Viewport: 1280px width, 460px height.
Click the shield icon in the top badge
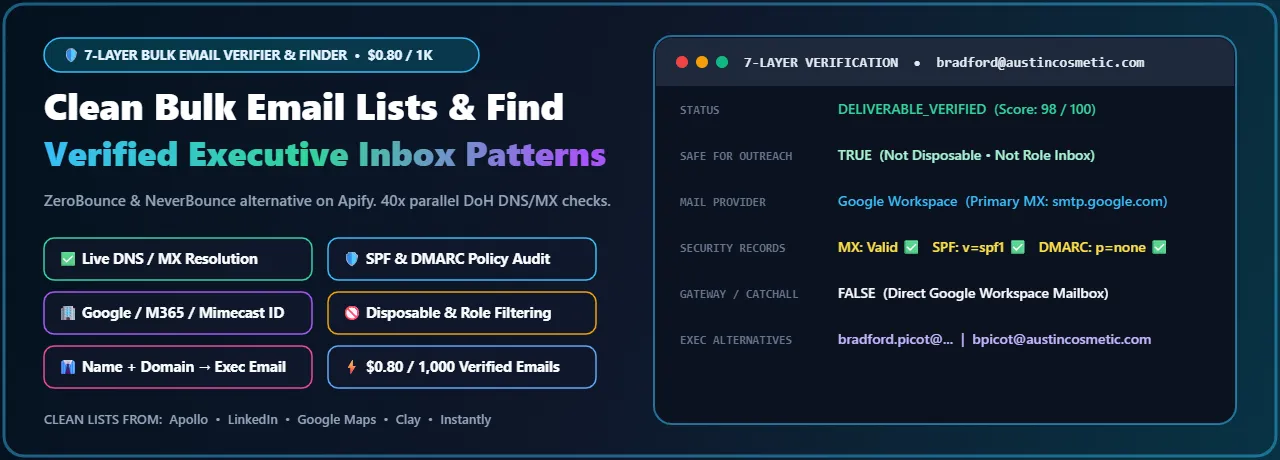click(71, 55)
